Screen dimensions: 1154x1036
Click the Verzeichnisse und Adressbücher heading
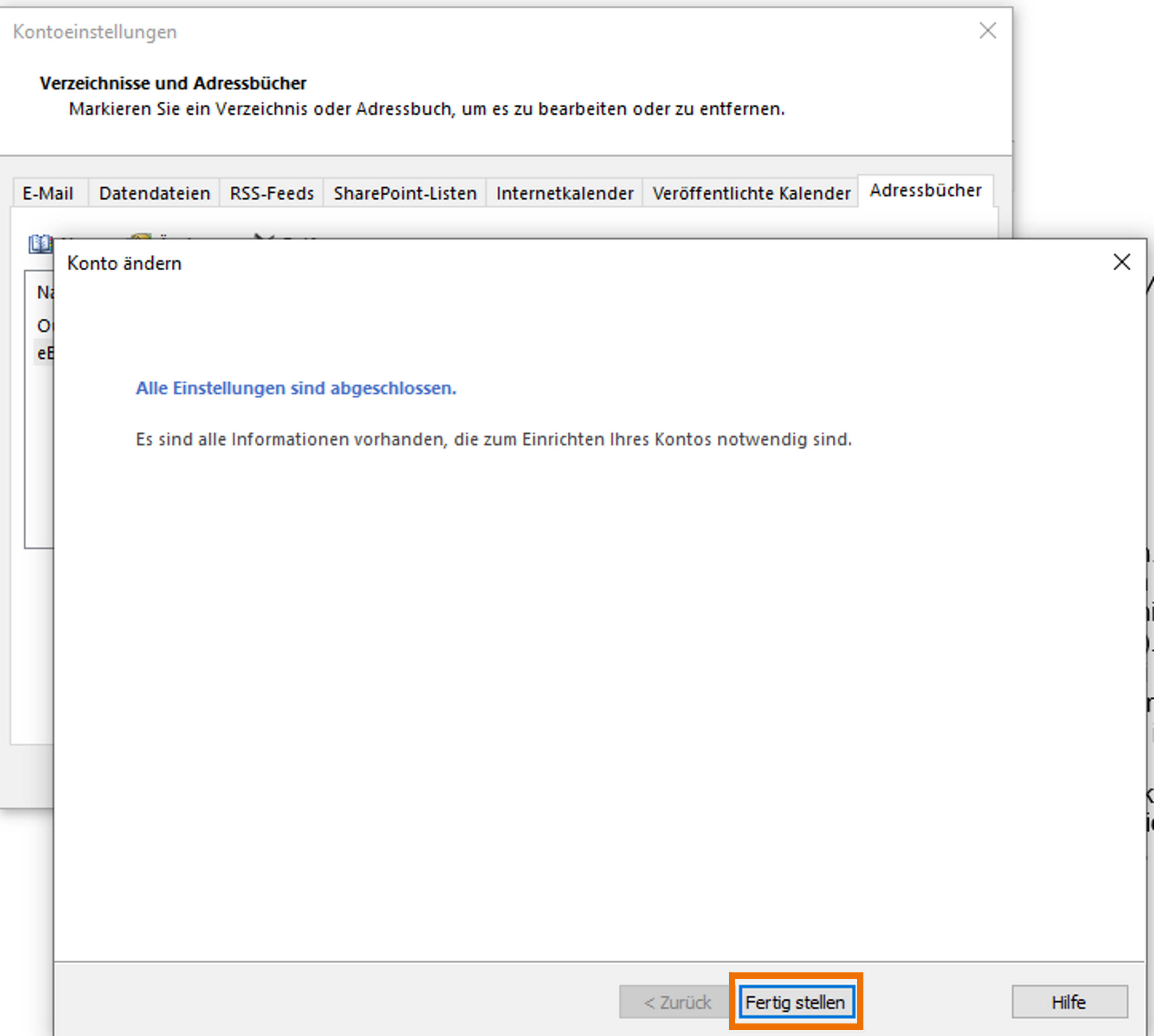click(x=173, y=83)
